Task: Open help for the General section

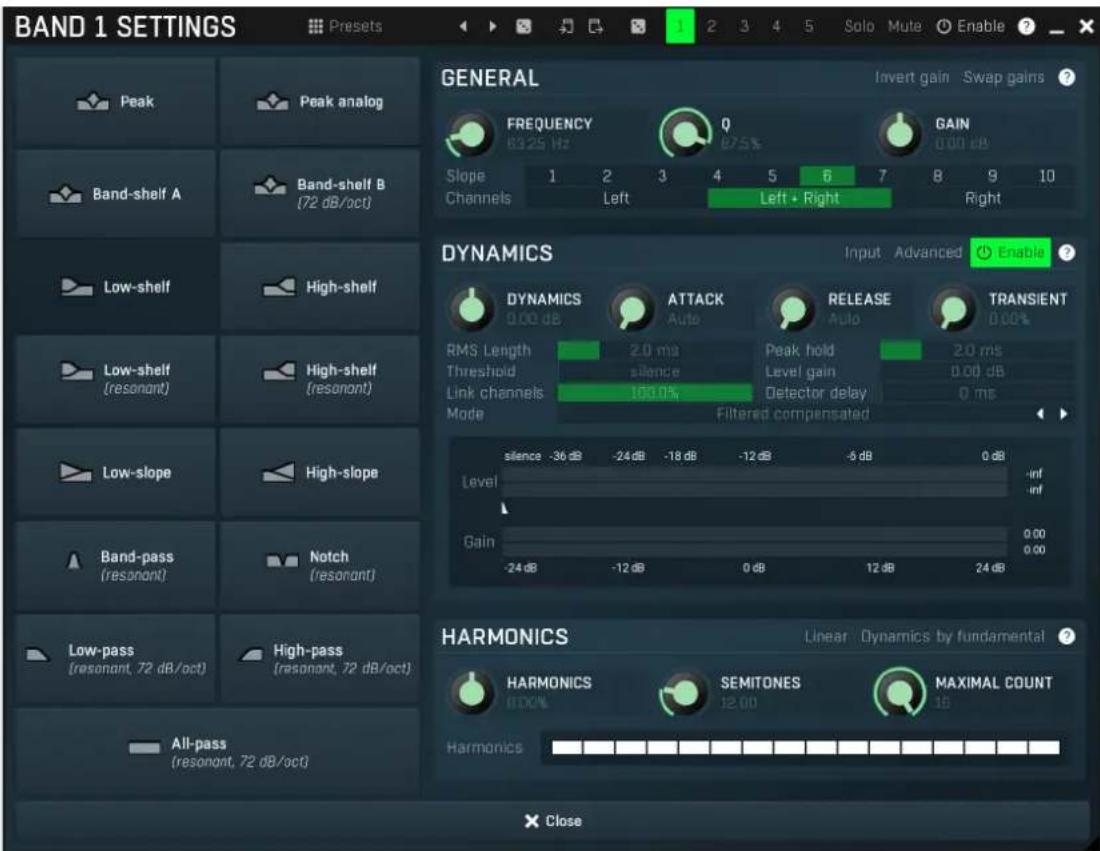Action: coord(1066,77)
